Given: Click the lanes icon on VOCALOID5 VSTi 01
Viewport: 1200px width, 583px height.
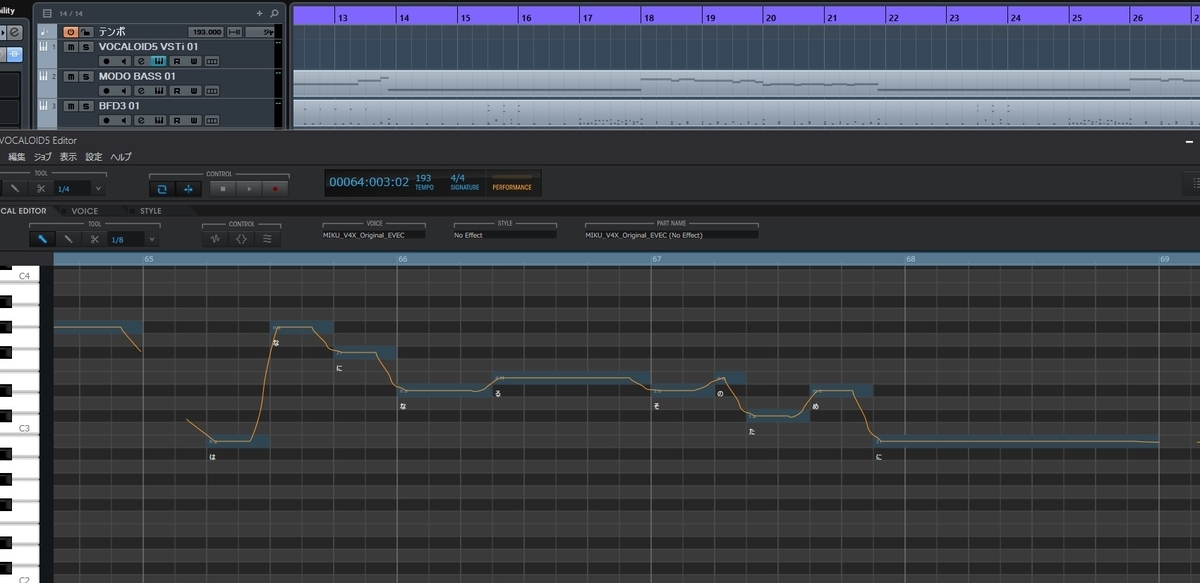Looking at the screenshot, I should coord(212,61).
